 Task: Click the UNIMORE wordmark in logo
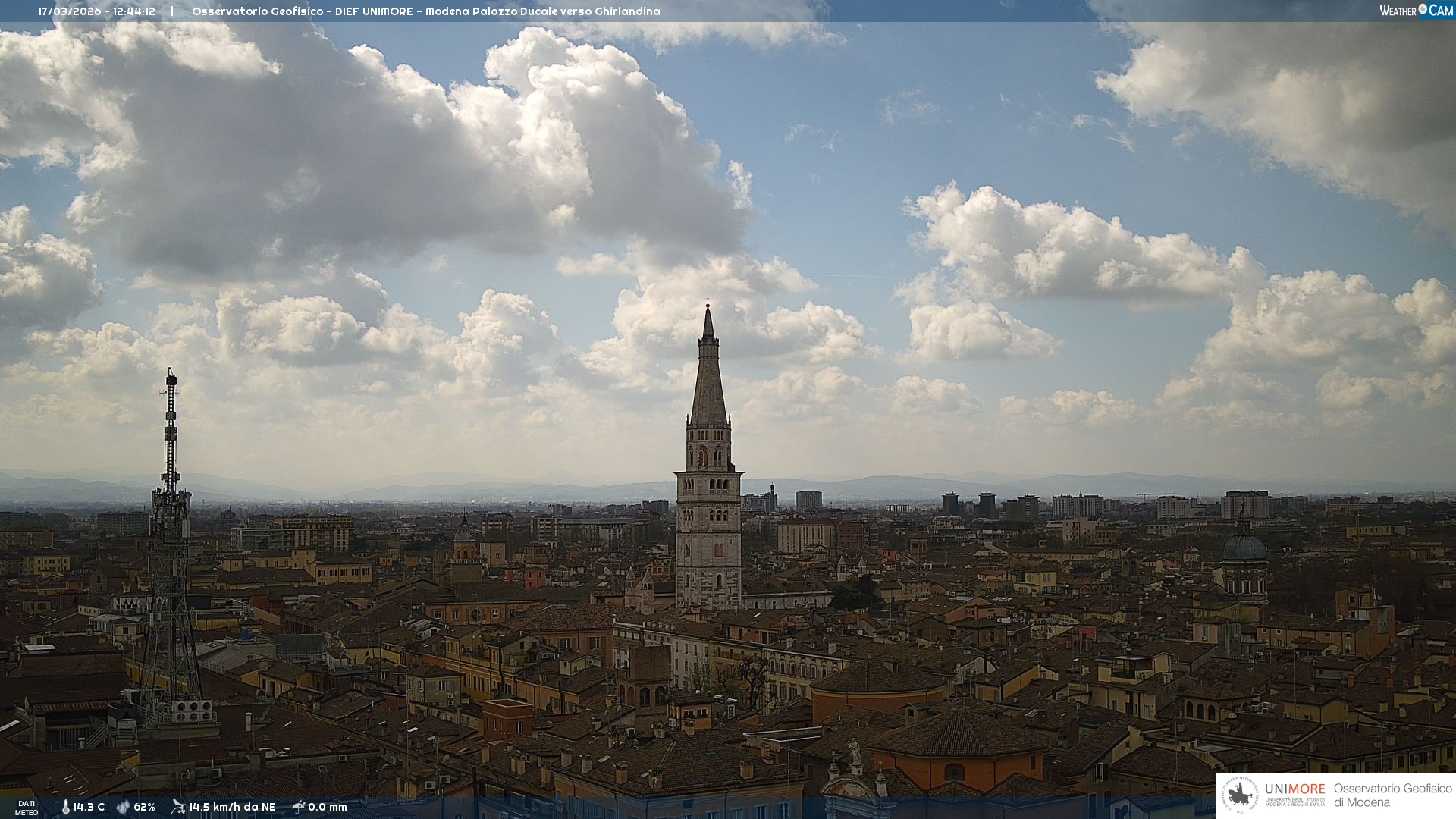click(x=1294, y=789)
